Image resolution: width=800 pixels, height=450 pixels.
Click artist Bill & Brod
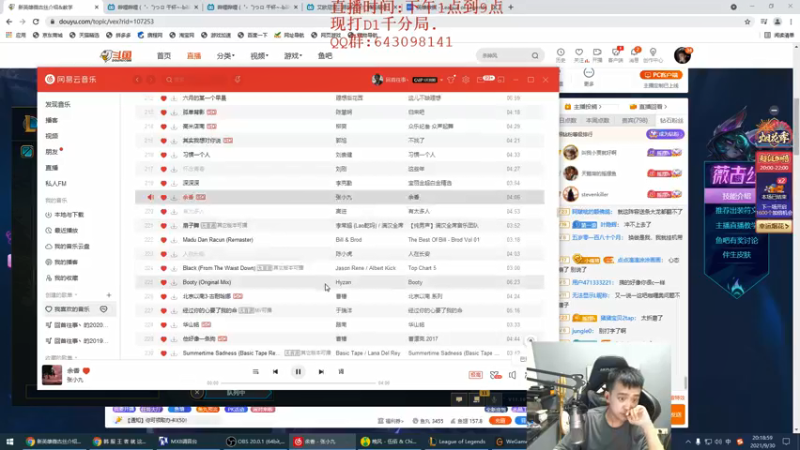(x=348, y=240)
